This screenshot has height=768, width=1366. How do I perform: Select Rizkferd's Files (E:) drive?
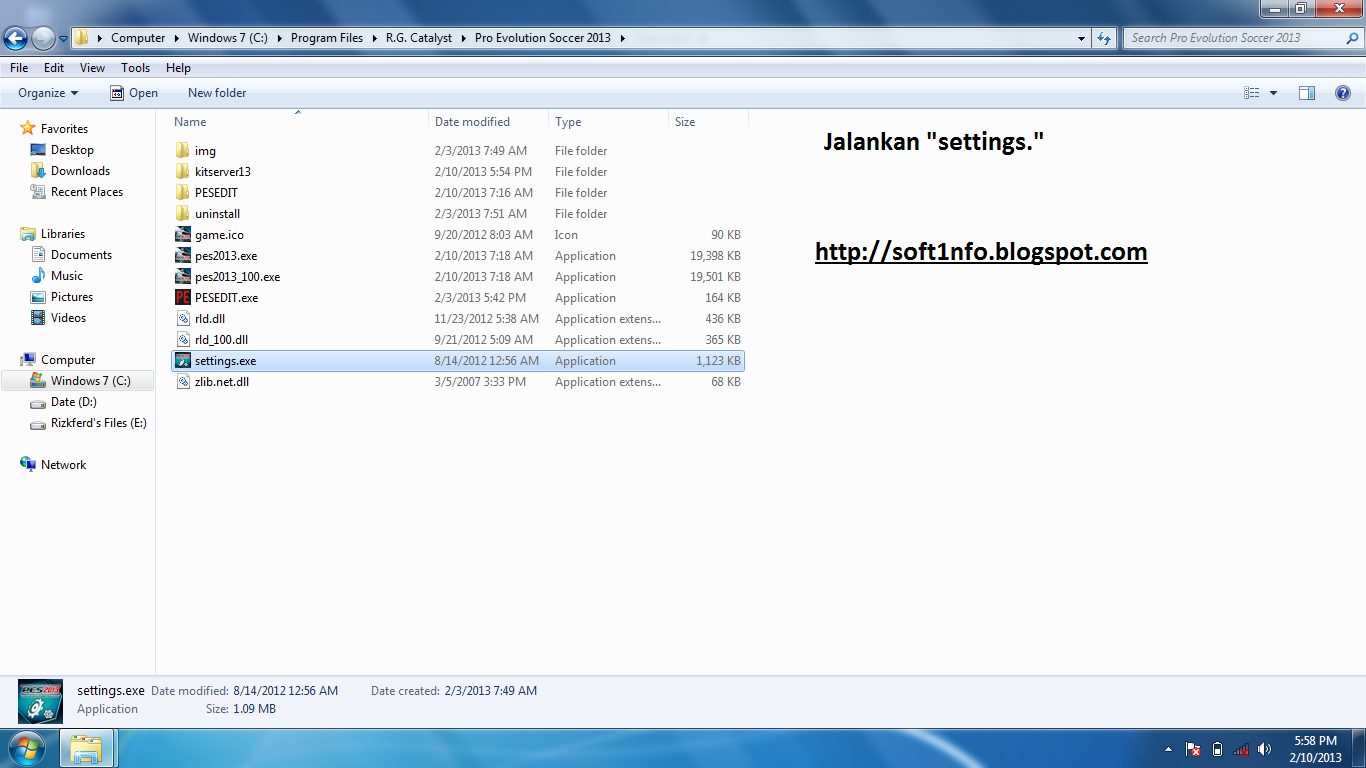coord(99,423)
